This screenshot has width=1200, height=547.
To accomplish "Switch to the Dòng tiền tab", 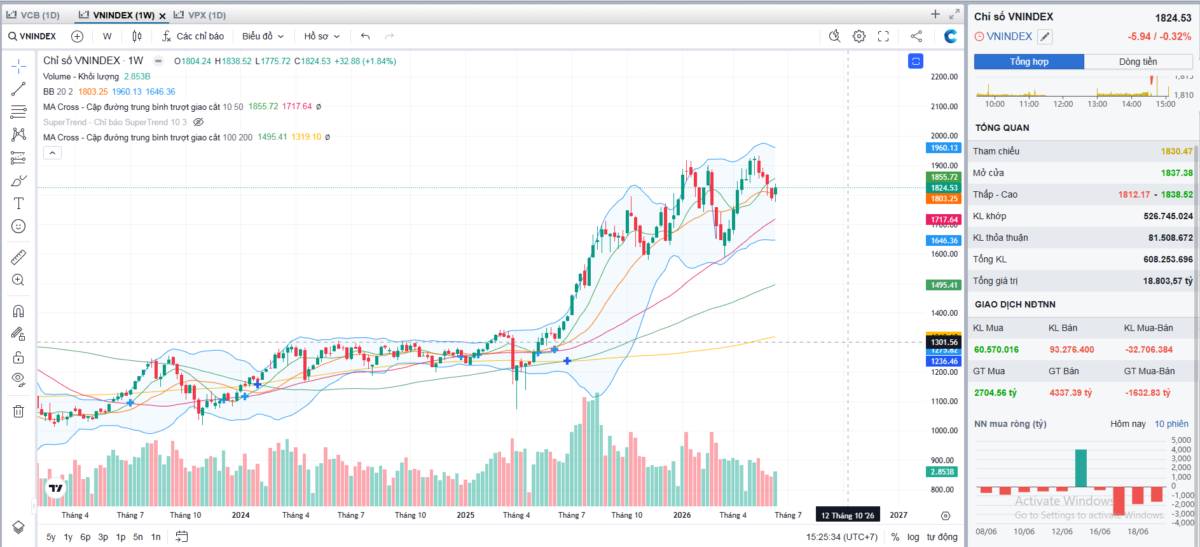I will click(x=1138, y=62).
